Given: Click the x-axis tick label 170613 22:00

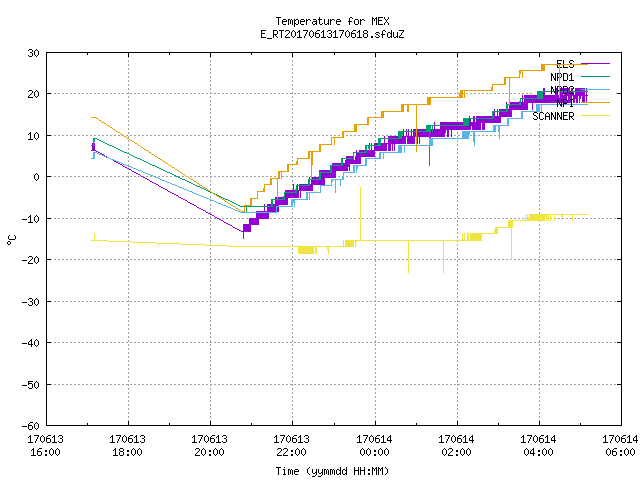Looking at the screenshot, I should tap(292, 446).
